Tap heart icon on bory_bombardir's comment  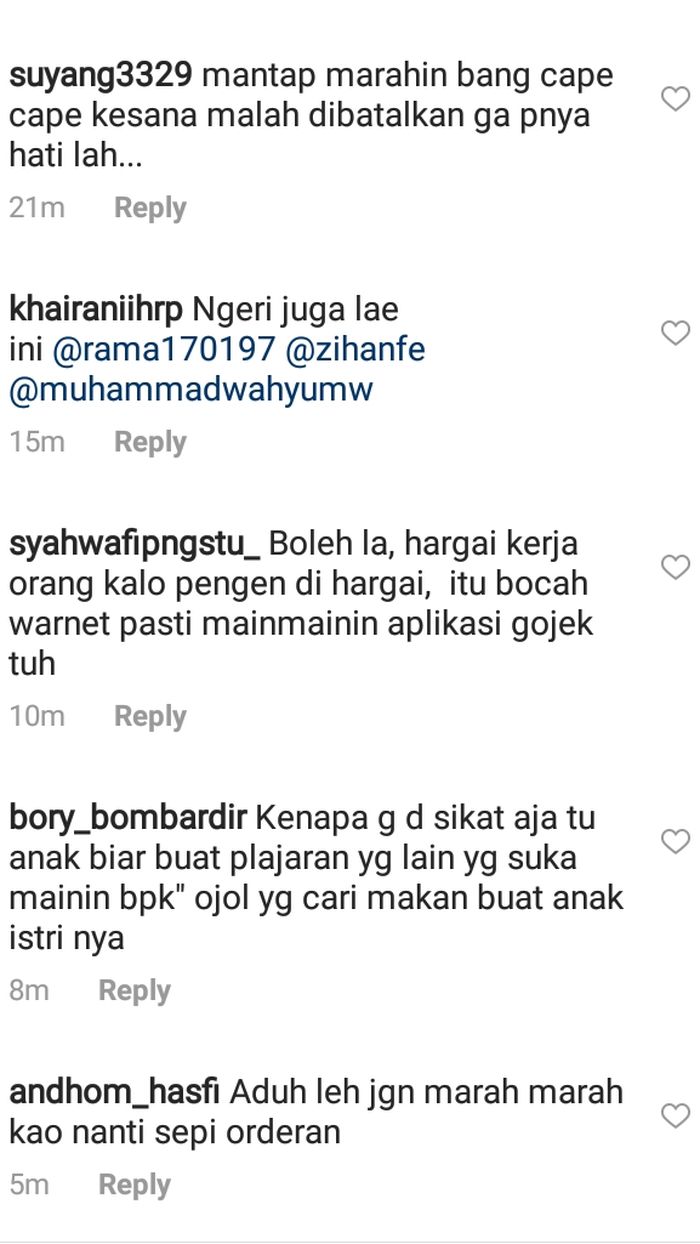(x=677, y=842)
